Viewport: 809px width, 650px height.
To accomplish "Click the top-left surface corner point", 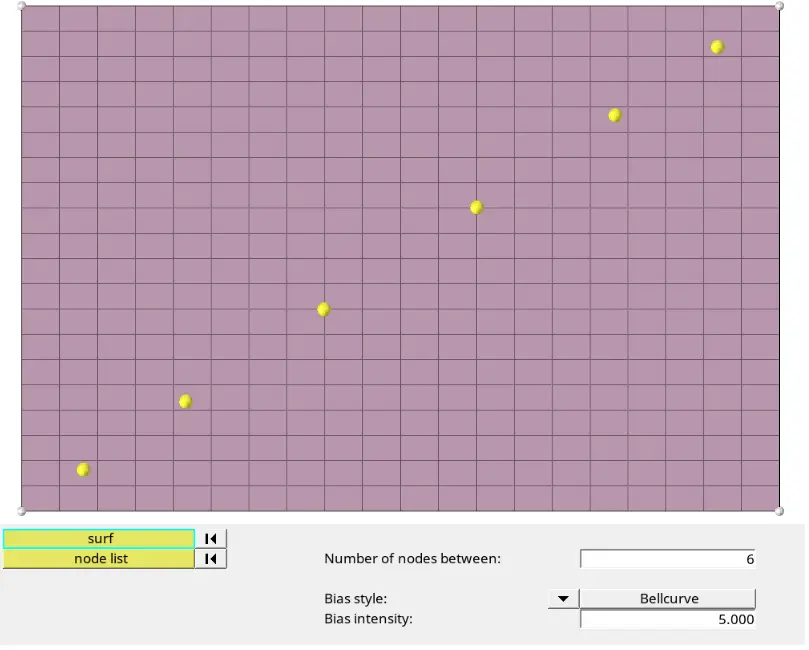I will [22, 6].
